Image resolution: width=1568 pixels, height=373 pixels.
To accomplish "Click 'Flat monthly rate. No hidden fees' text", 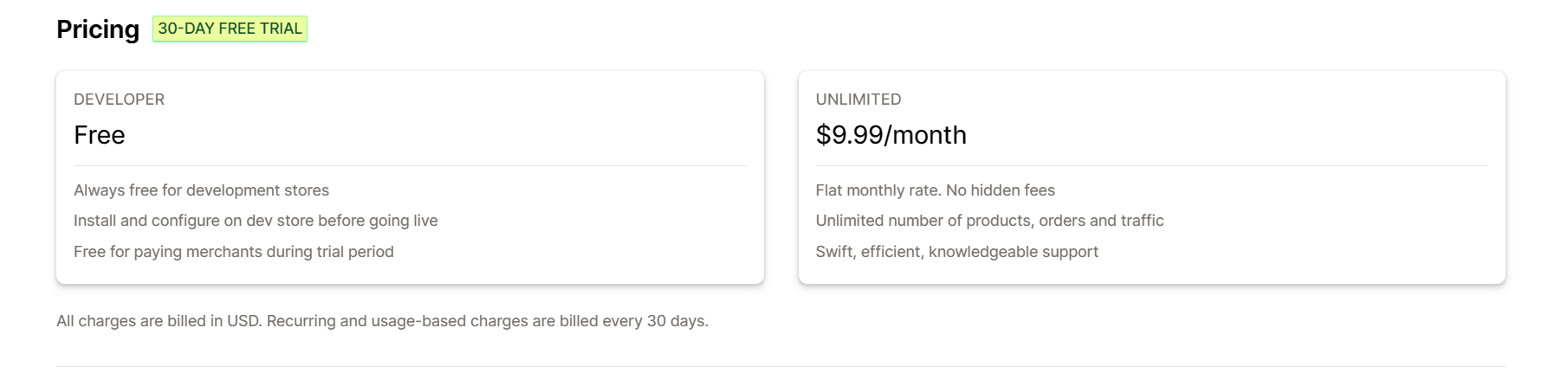I will coord(935,190).
